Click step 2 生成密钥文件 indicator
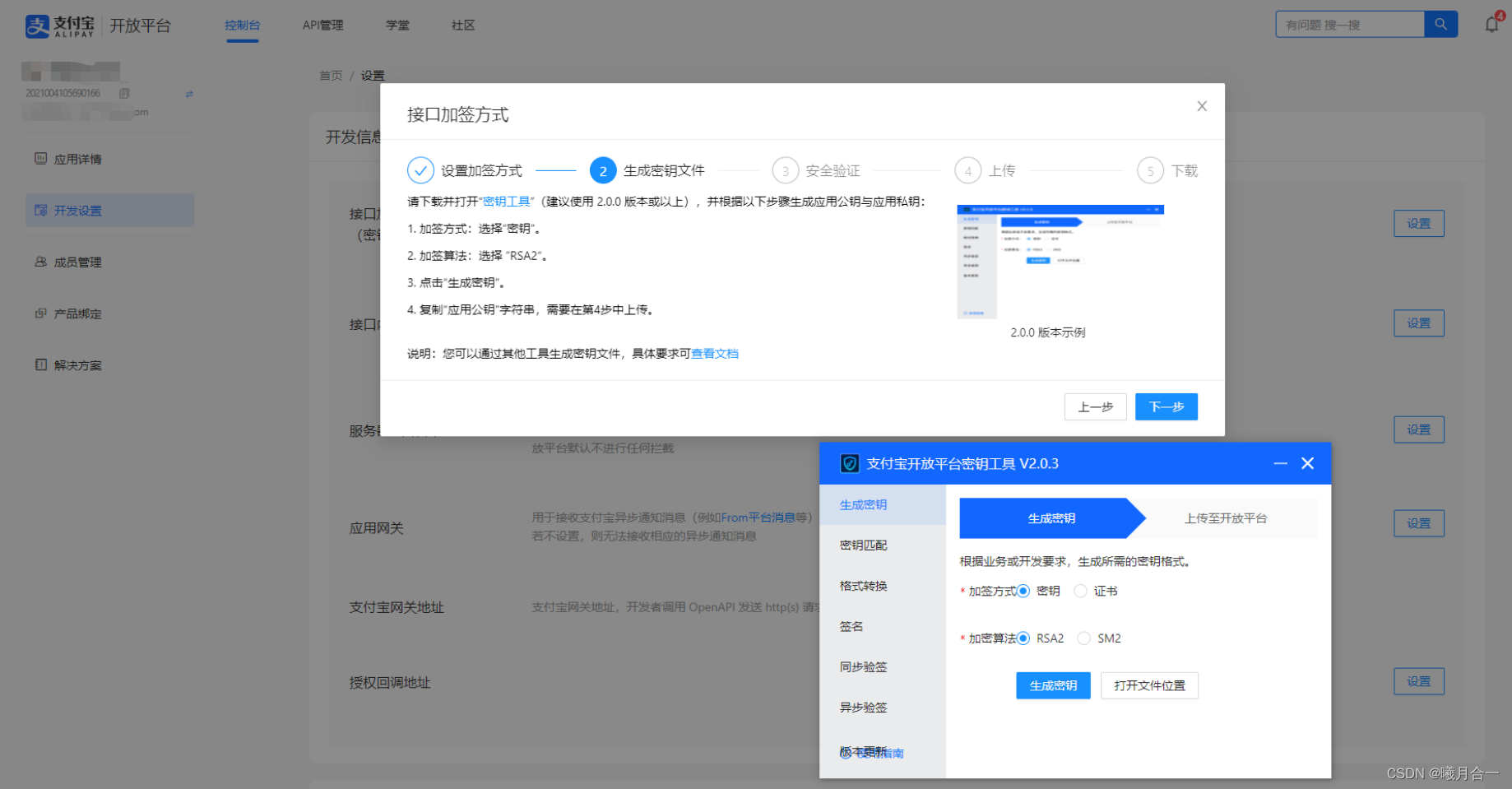This screenshot has height=789, width=1512. point(603,170)
